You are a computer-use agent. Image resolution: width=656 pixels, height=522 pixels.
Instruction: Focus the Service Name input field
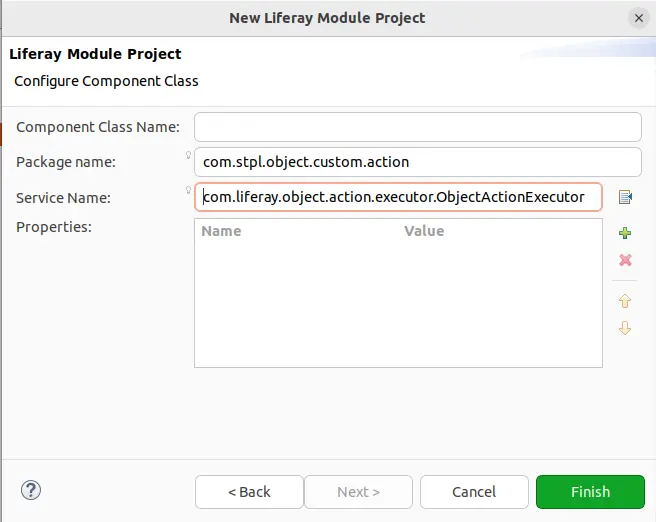[398, 197]
